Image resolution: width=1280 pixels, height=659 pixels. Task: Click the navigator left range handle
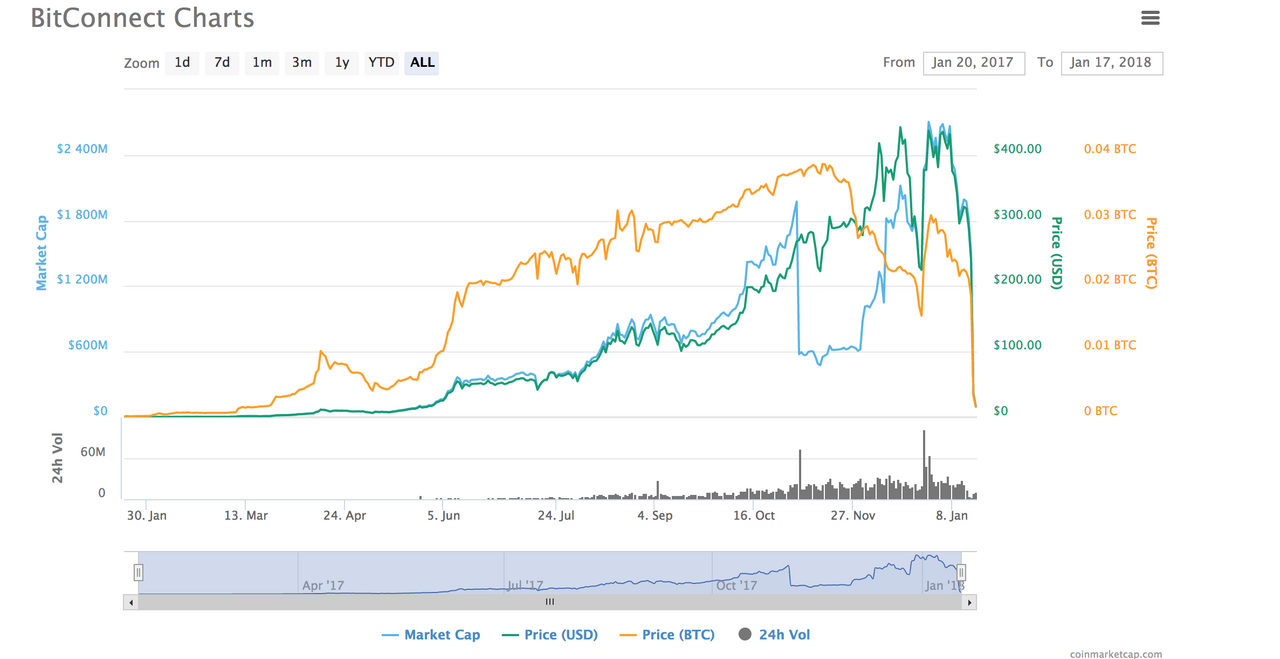(x=139, y=573)
